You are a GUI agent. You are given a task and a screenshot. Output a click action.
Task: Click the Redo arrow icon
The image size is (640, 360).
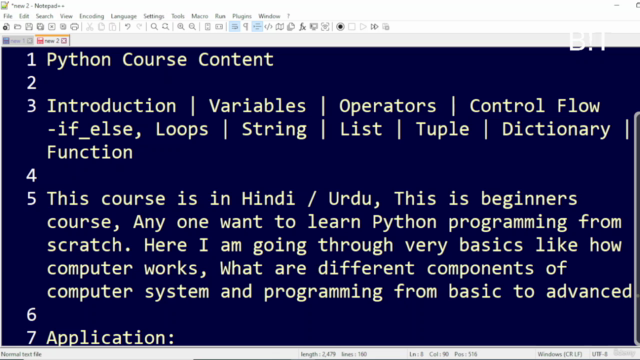pos(139,27)
